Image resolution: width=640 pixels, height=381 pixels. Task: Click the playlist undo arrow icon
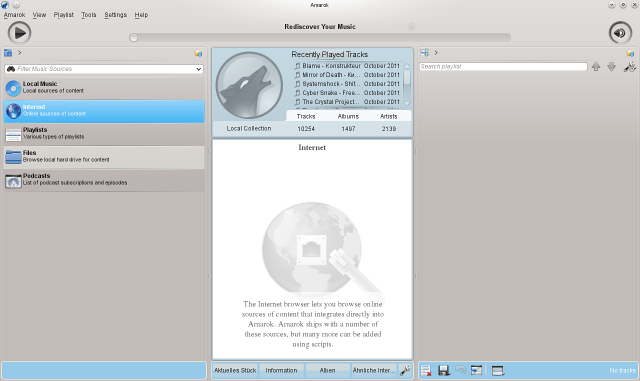(460, 370)
